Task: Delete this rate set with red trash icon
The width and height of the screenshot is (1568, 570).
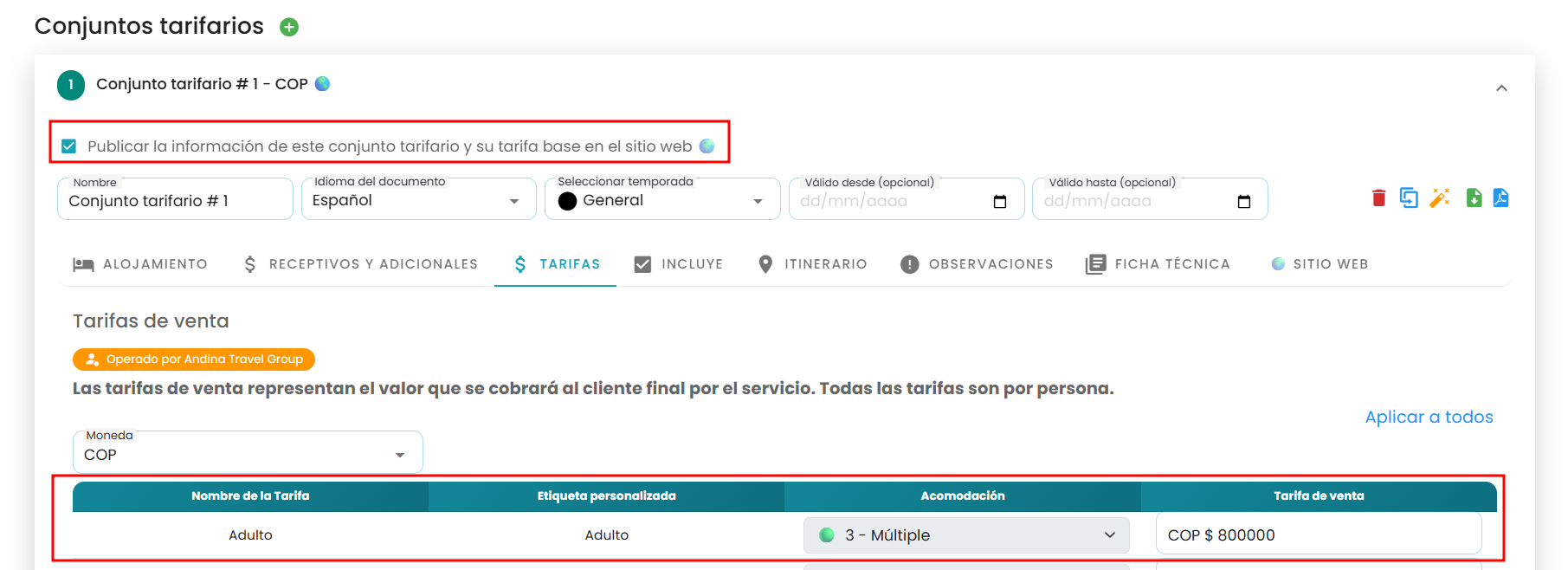Action: click(1379, 198)
